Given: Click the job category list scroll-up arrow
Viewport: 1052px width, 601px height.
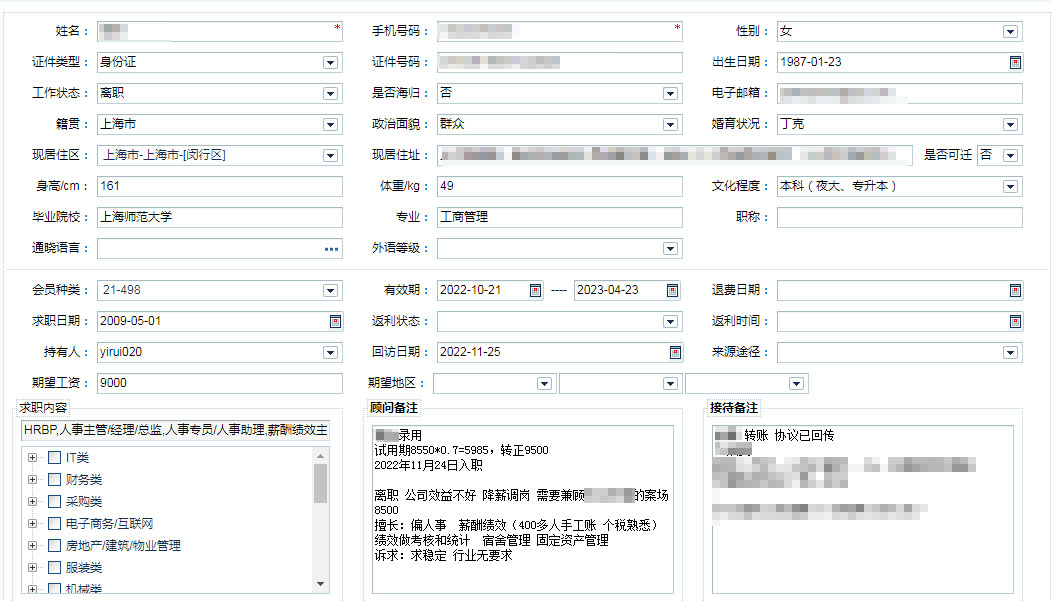Looking at the screenshot, I should pyautogui.click(x=320, y=456).
